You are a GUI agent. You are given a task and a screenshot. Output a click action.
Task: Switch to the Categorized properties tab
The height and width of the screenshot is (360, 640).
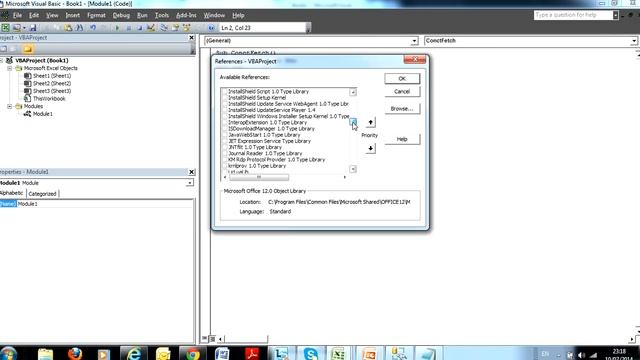(42, 194)
